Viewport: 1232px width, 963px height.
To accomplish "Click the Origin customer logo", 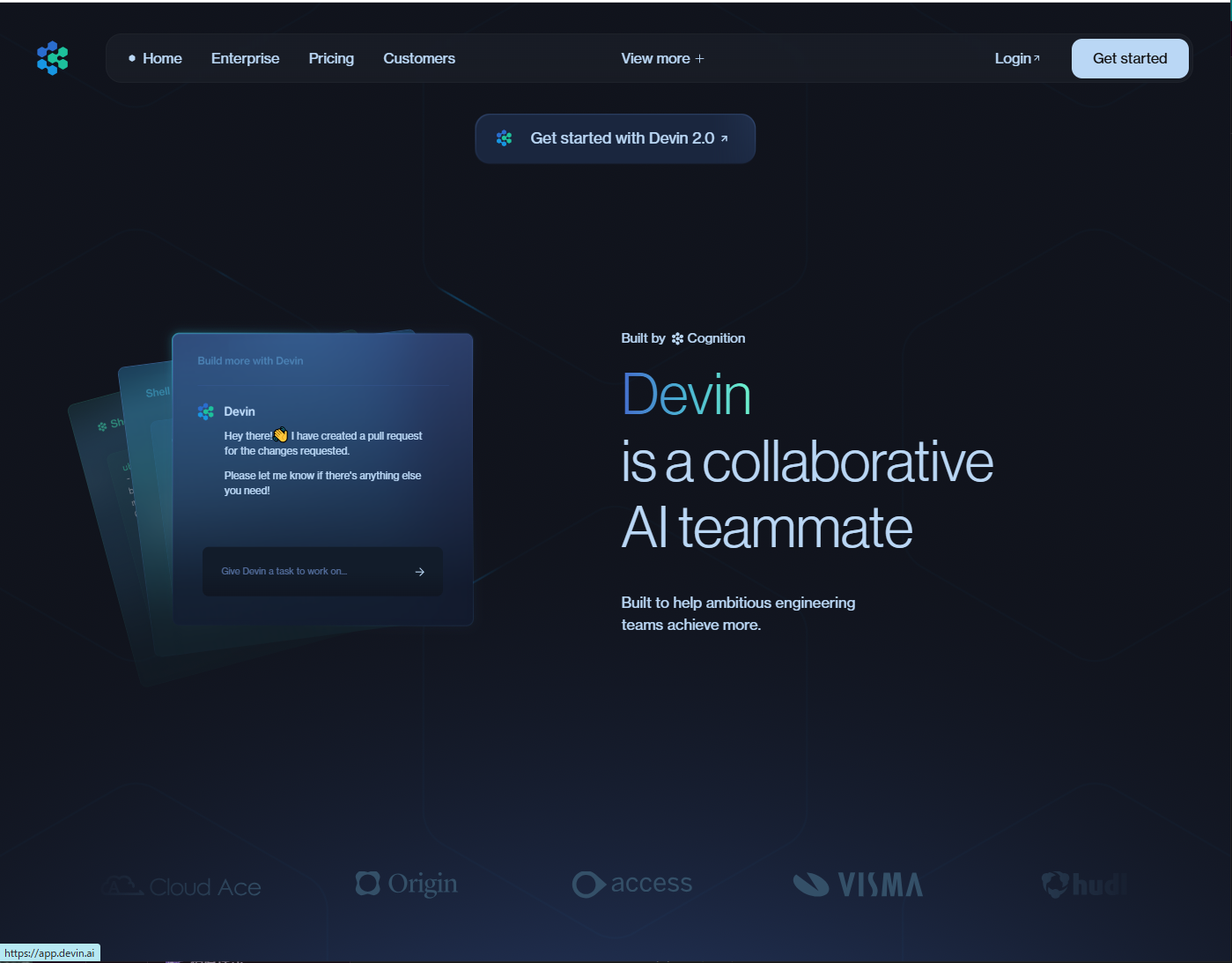I will point(406,884).
